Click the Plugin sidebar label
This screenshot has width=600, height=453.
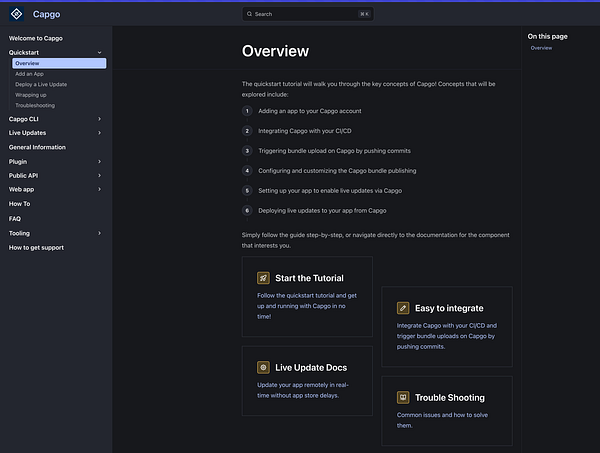point(18,161)
